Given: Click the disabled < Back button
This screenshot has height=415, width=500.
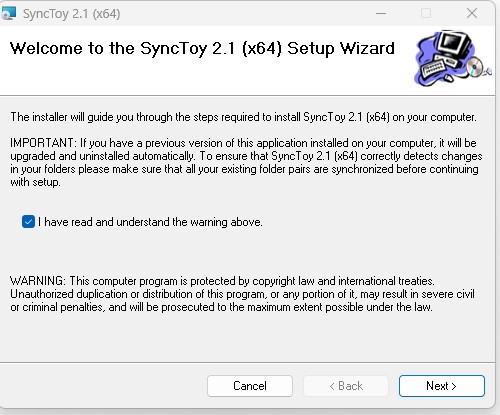Looking at the screenshot, I should pyautogui.click(x=346, y=386).
